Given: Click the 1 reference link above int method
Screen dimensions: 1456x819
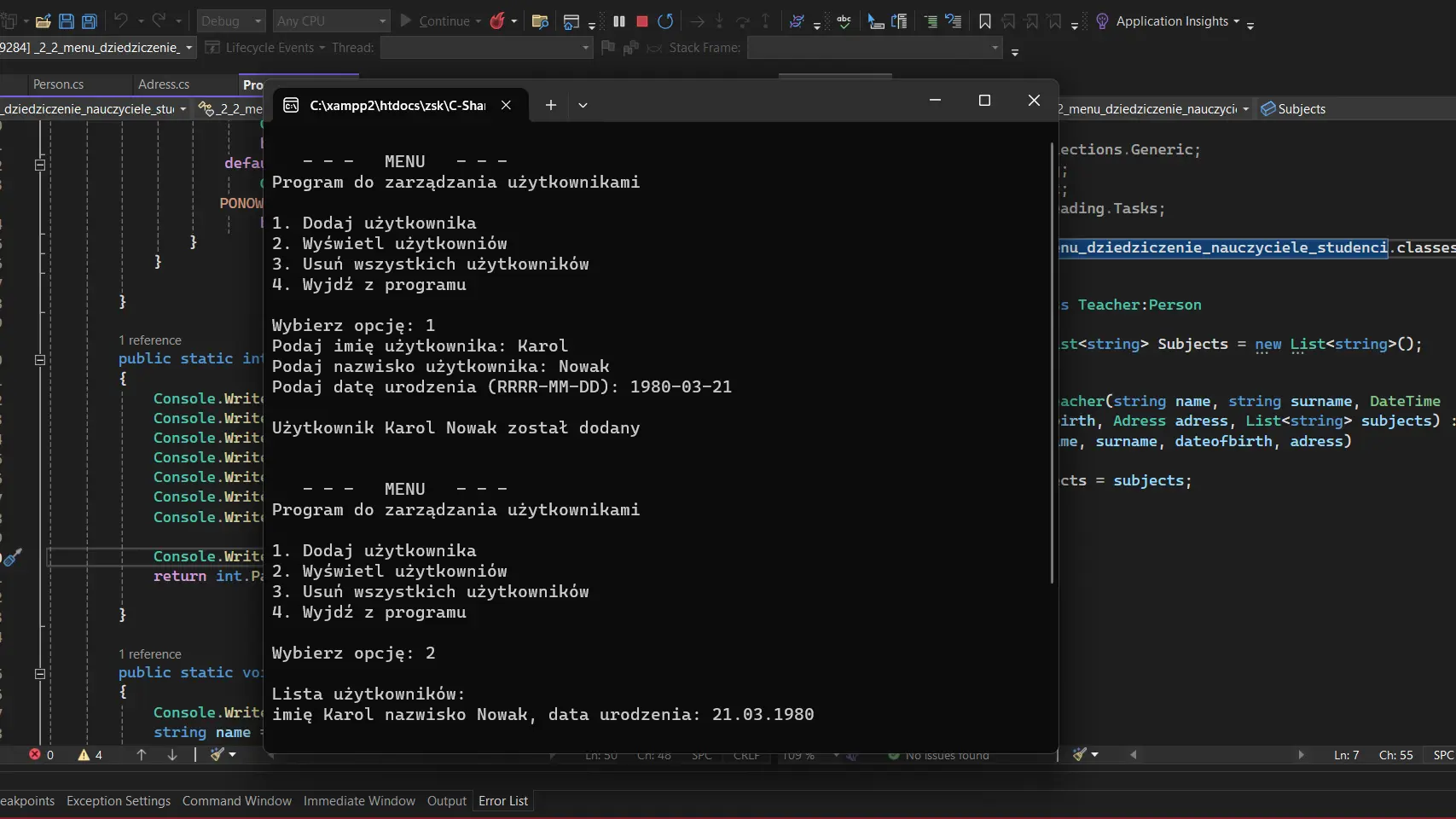Looking at the screenshot, I should click(x=150, y=340).
